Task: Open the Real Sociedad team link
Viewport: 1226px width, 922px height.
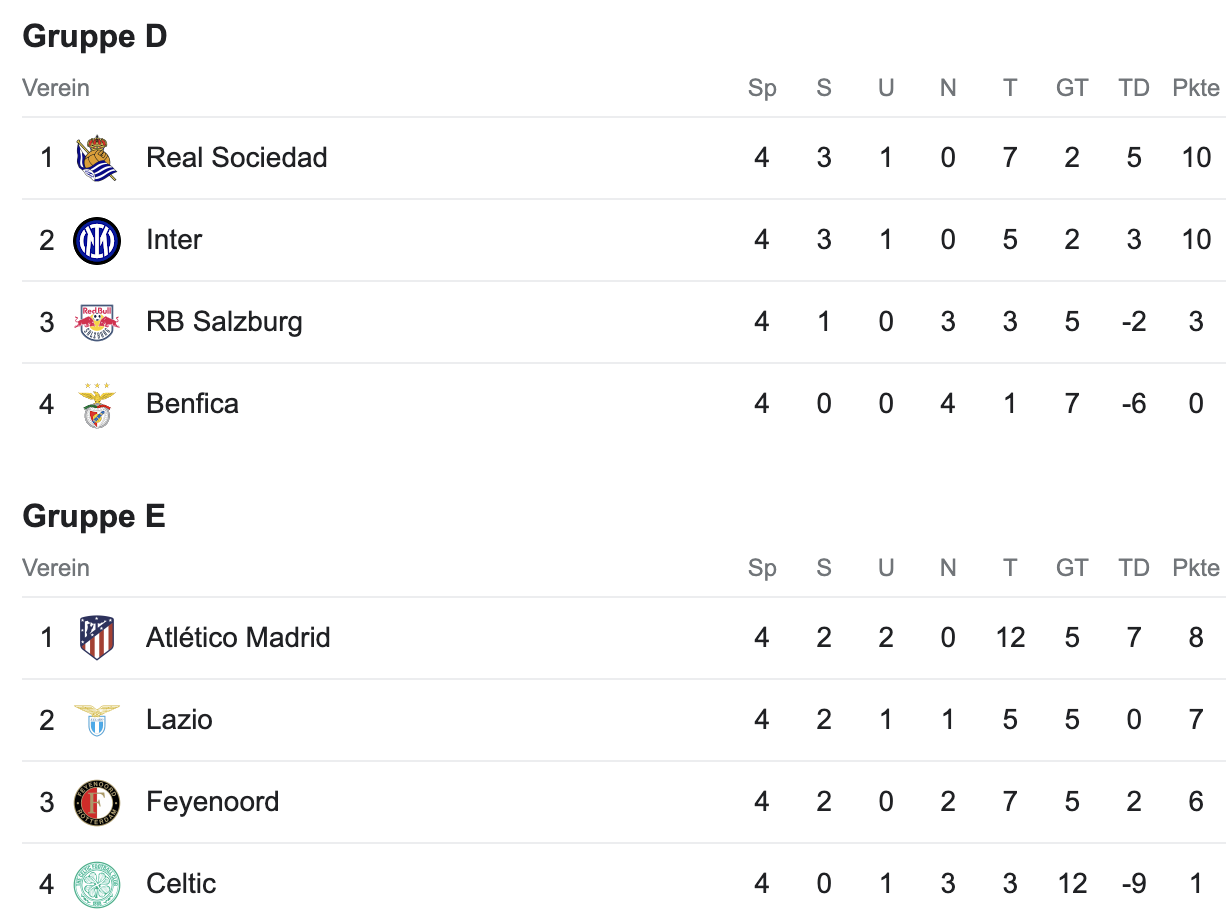Action: (x=237, y=157)
